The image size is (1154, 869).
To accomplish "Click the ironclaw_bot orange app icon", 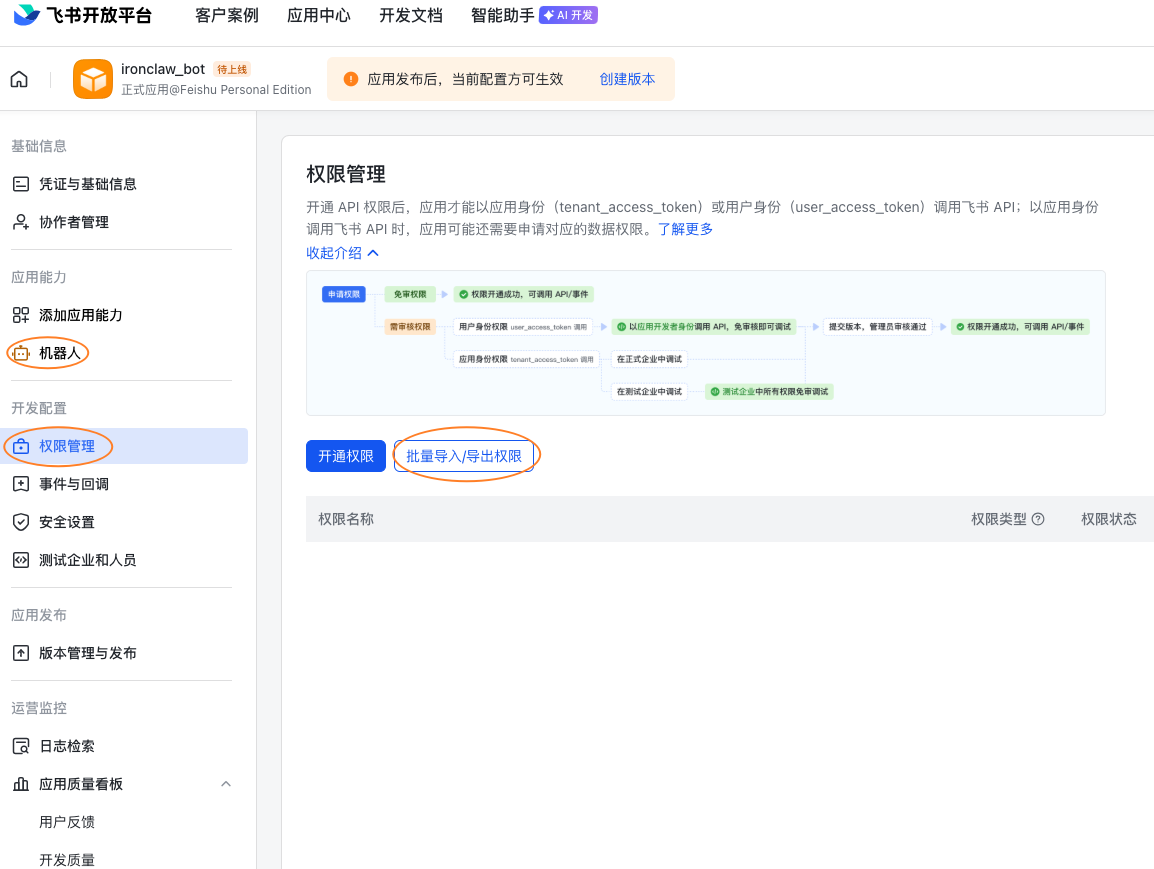I will 93,79.
